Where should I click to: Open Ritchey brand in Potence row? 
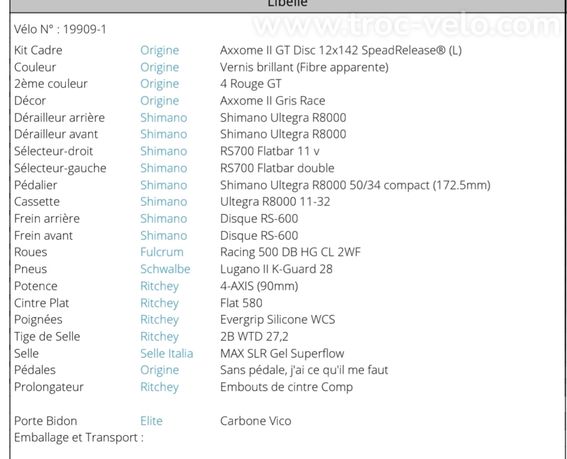tap(159, 286)
